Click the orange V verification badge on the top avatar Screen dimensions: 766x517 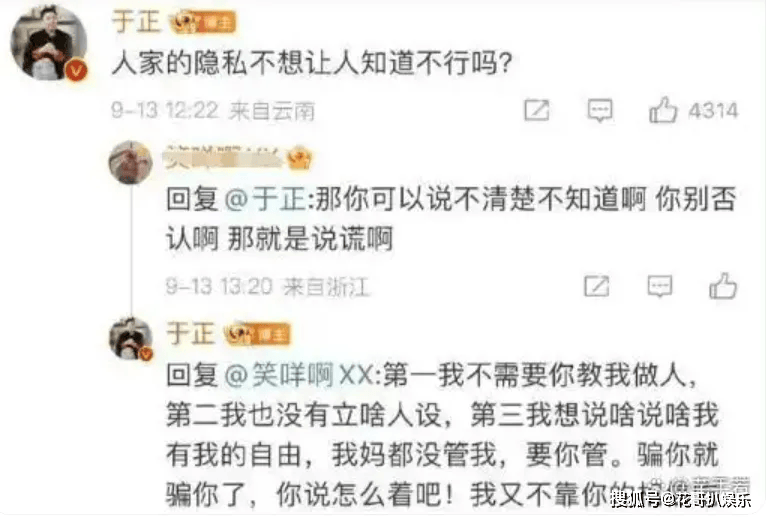pyautogui.click(x=76, y=71)
